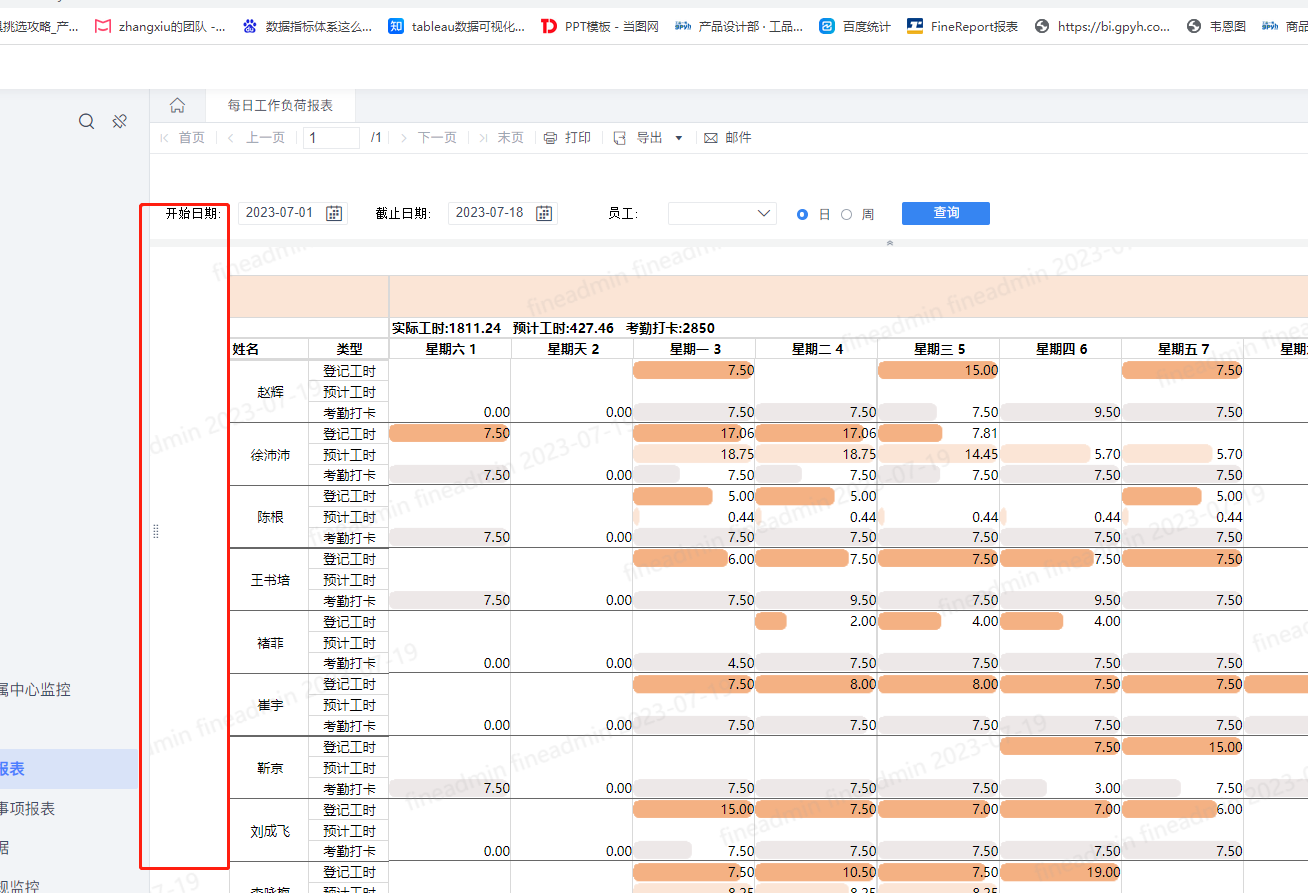Click 徐沛沛's 14.45 预计工时 value
The width and height of the screenshot is (1308, 893).
[x=980, y=454]
